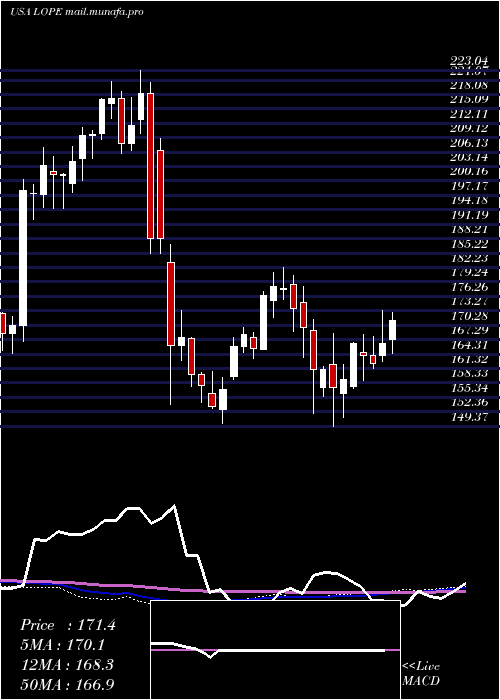Click the 223.04 price axis label
Image resolution: width=500 pixels, height=700 pixels.
coord(468,63)
